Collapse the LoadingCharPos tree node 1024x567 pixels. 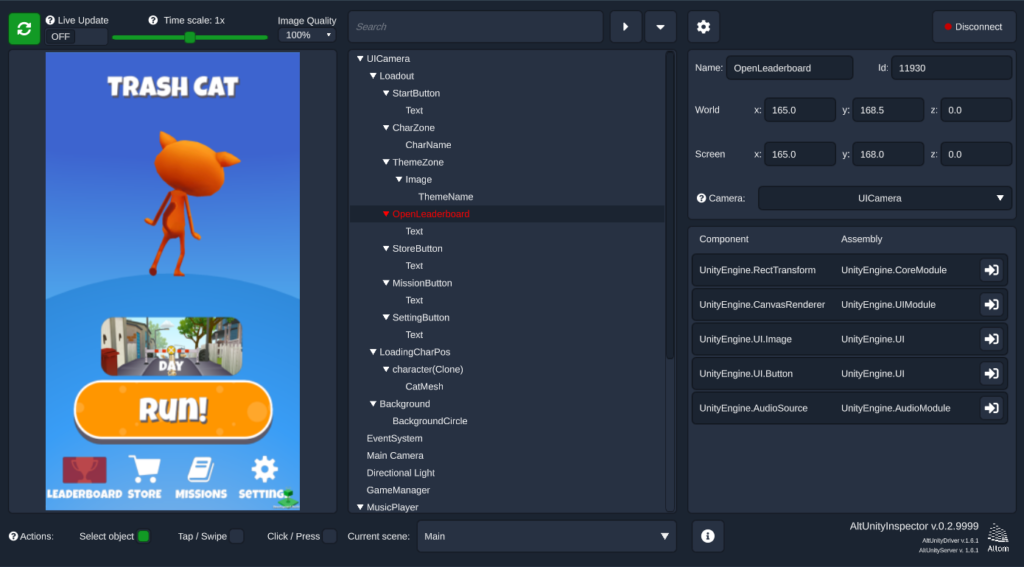click(x=373, y=352)
